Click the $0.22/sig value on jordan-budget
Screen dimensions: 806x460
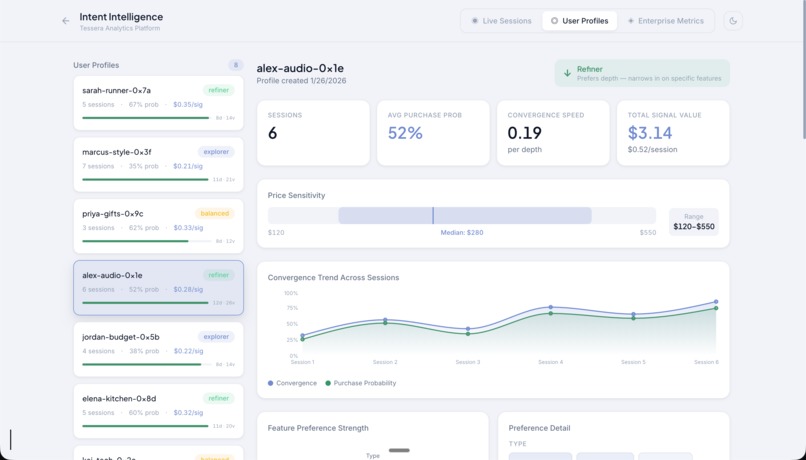[188, 351]
